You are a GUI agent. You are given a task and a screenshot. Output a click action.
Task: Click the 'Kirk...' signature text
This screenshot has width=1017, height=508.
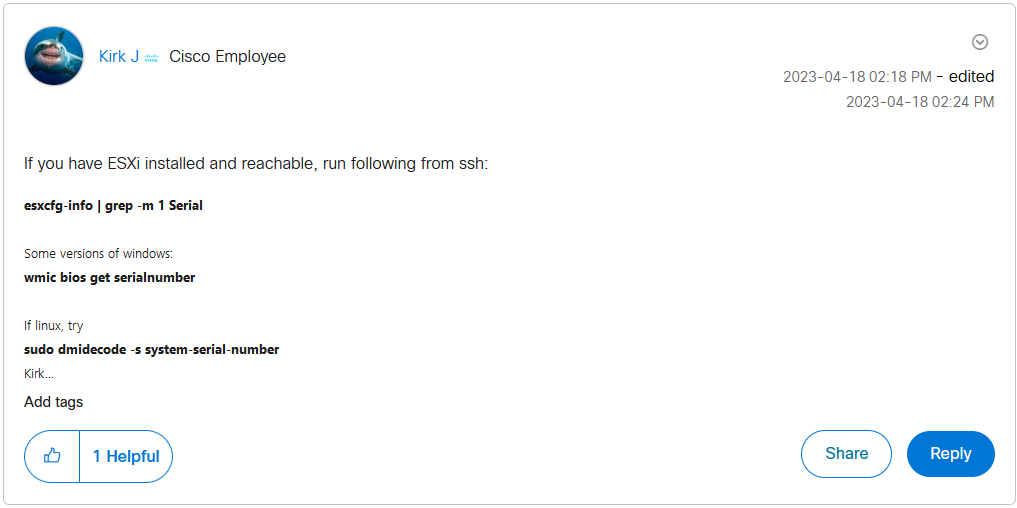(x=39, y=374)
